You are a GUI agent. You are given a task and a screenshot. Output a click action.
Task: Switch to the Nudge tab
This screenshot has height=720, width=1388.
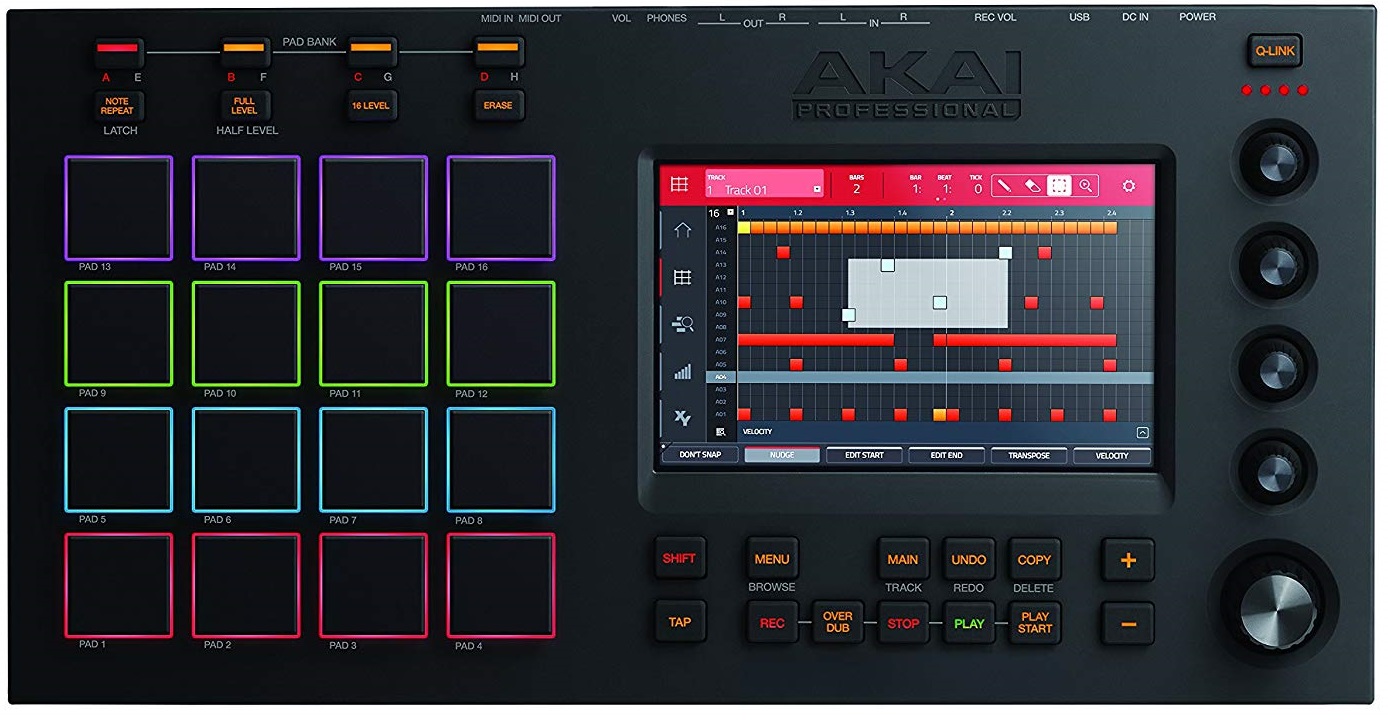782,455
